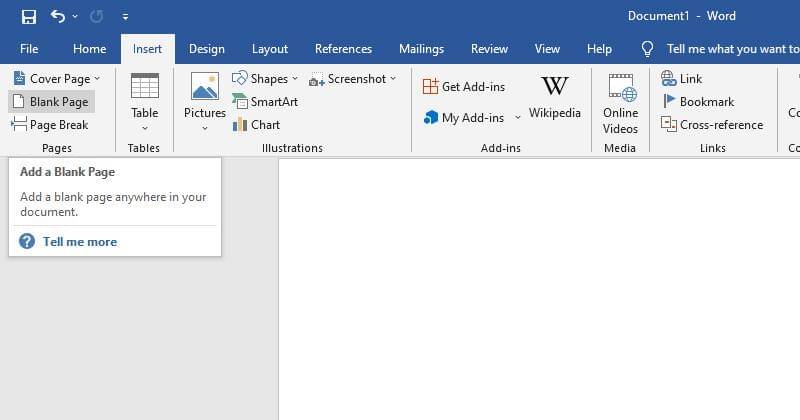Image resolution: width=800 pixels, height=420 pixels.
Task: Insert a Blank Page
Action: point(51,102)
